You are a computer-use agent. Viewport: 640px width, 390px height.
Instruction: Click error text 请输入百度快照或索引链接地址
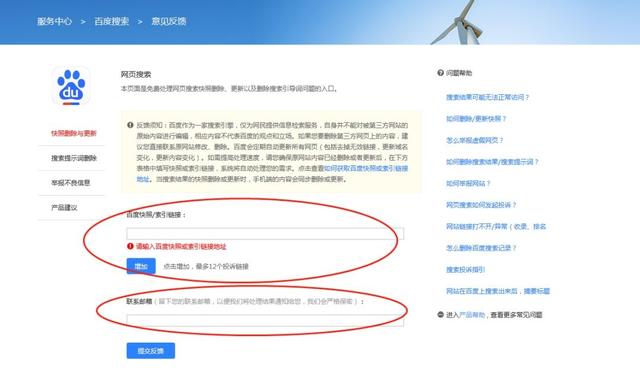181,246
